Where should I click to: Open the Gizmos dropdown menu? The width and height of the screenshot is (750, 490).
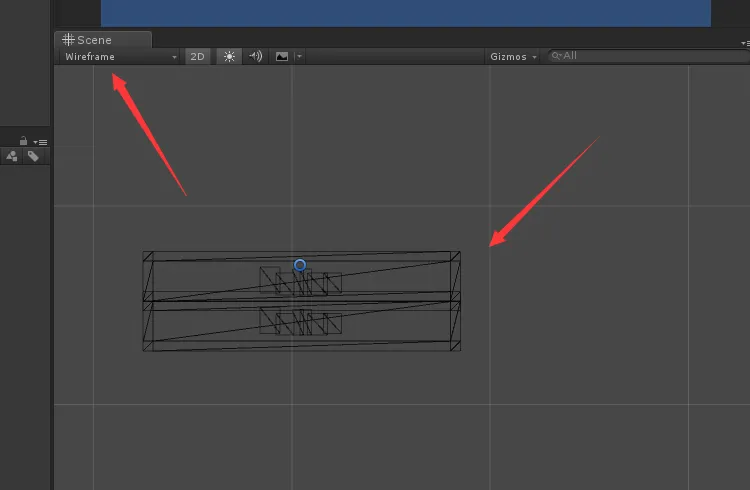(513, 56)
